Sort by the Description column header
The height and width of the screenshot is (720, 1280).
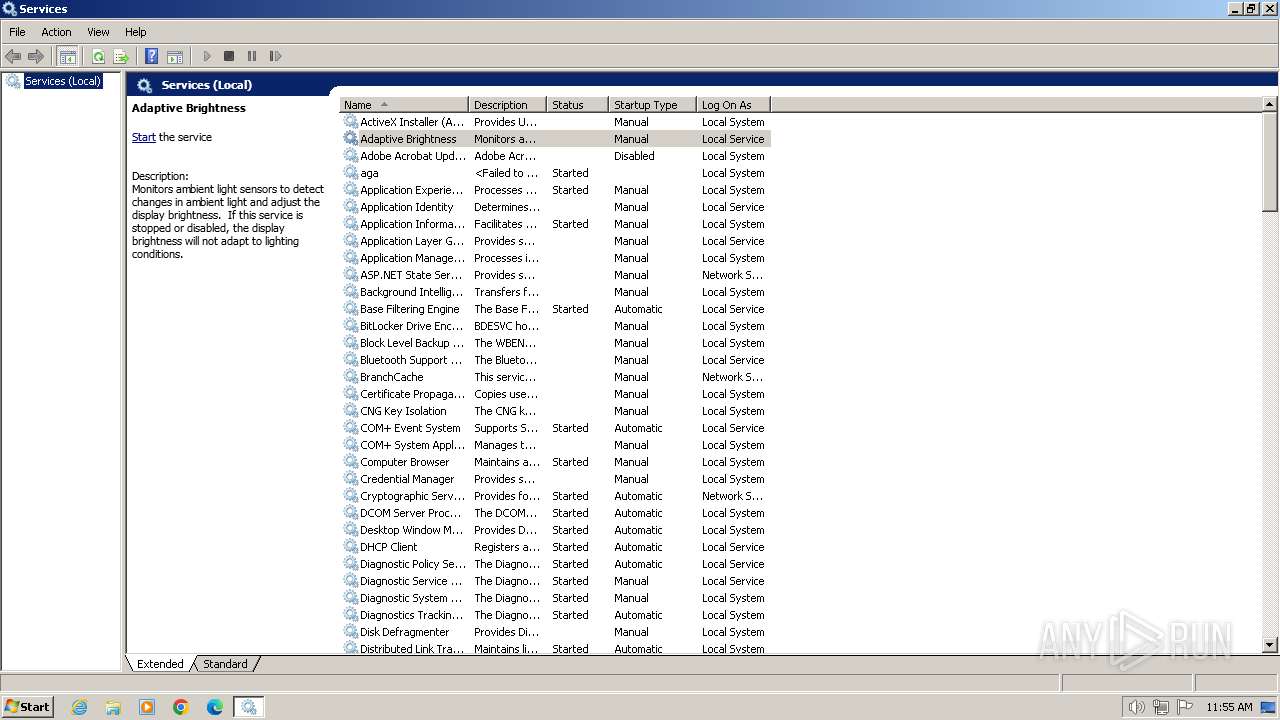pos(508,105)
